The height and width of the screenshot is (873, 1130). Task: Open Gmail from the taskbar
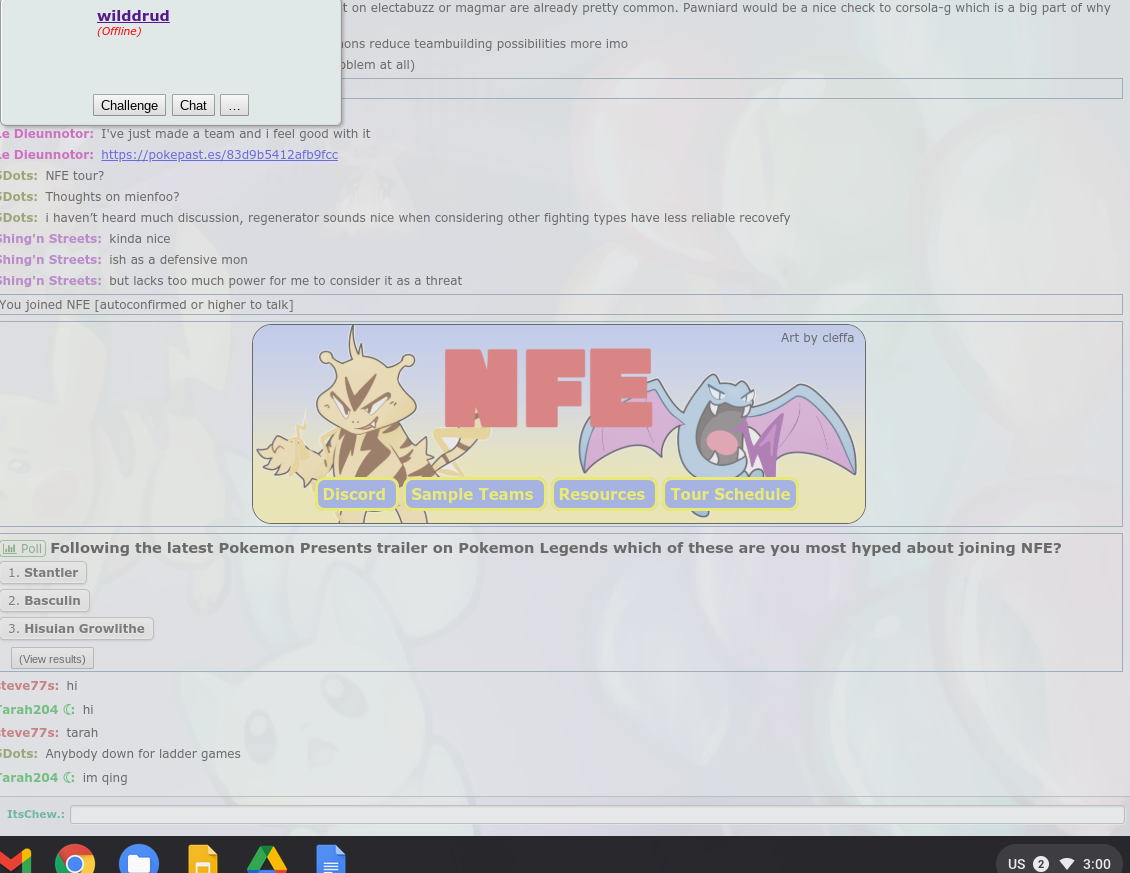pyautogui.click(x=14, y=861)
